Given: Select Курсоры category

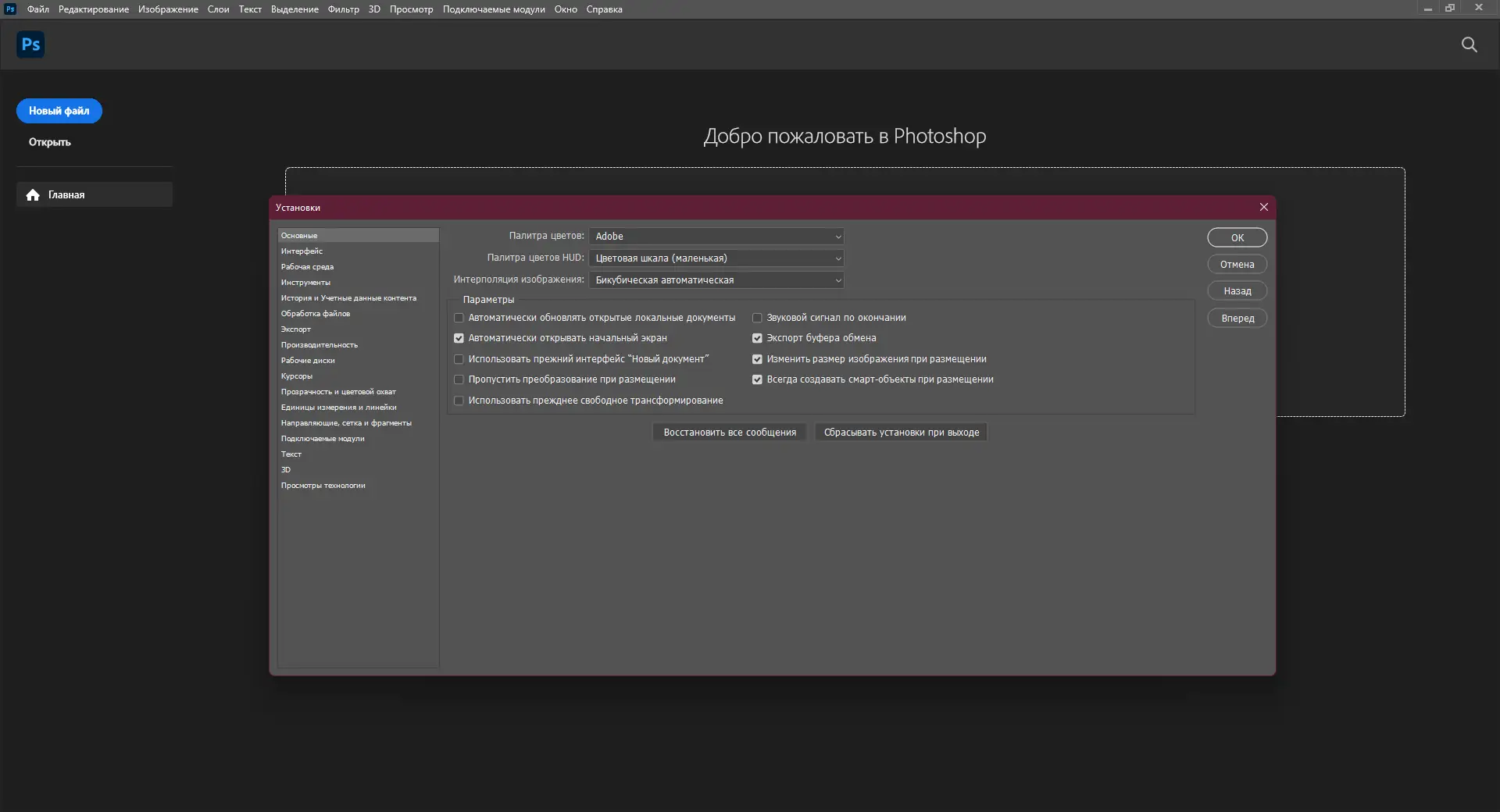Looking at the screenshot, I should coord(358,376).
